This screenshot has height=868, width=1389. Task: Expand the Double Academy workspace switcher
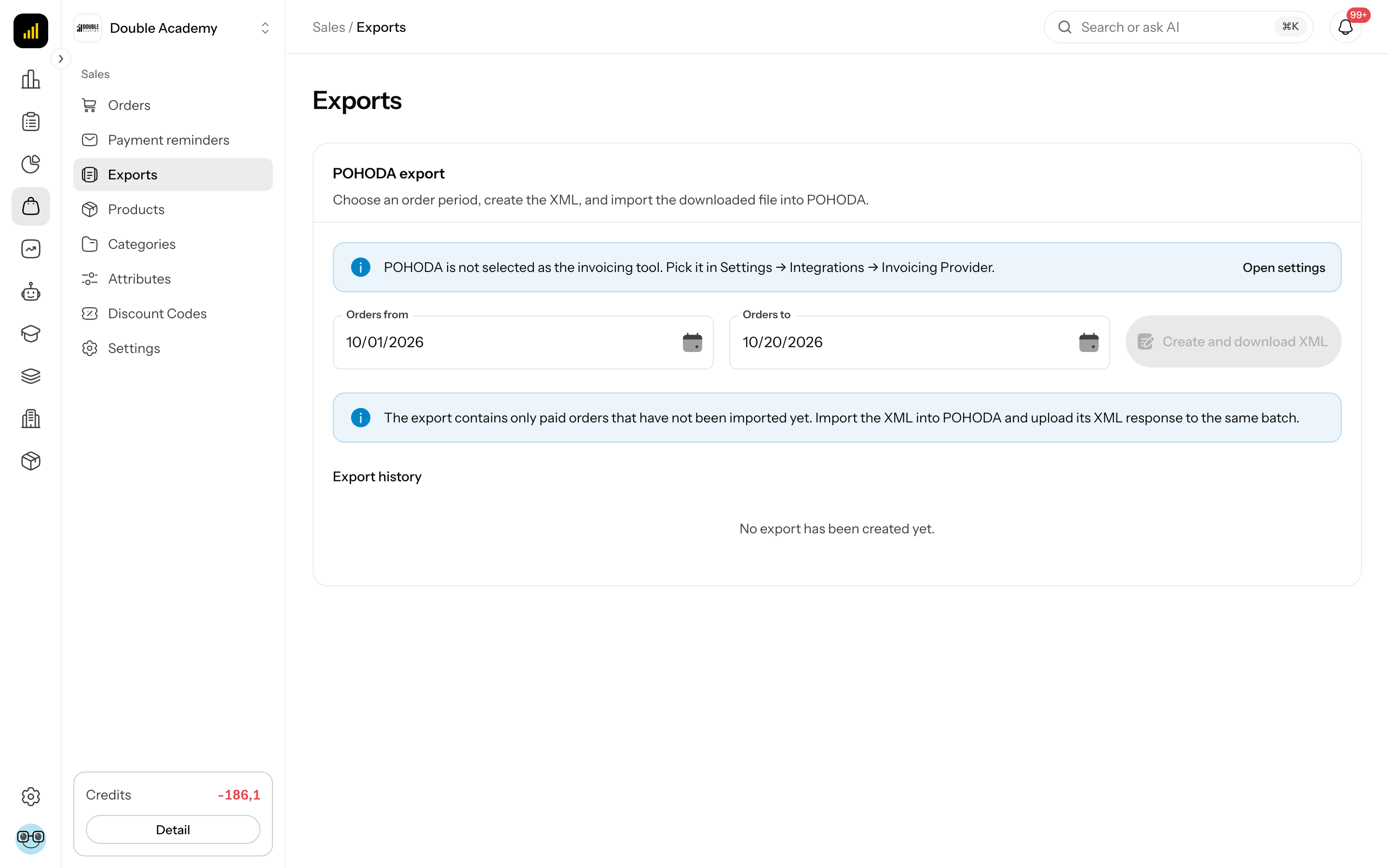click(x=173, y=27)
